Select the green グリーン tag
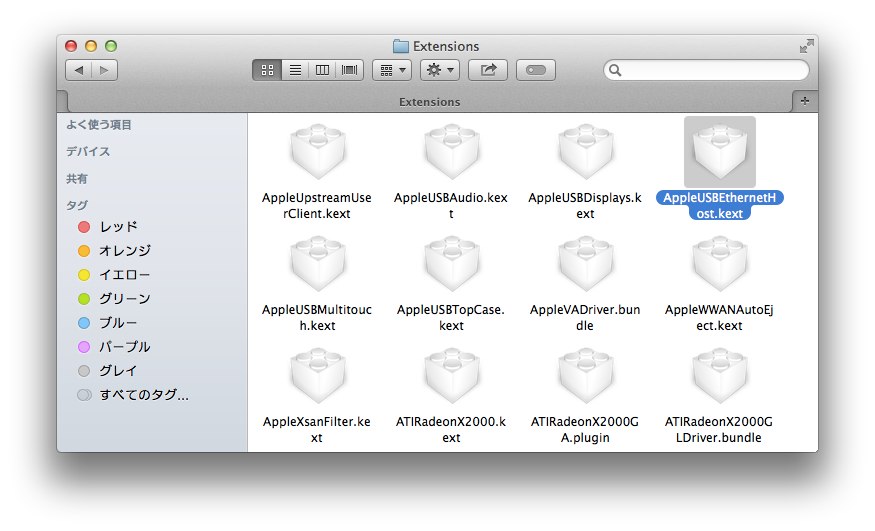The width and height of the screenshot is (875, 531). pos(114,299)
